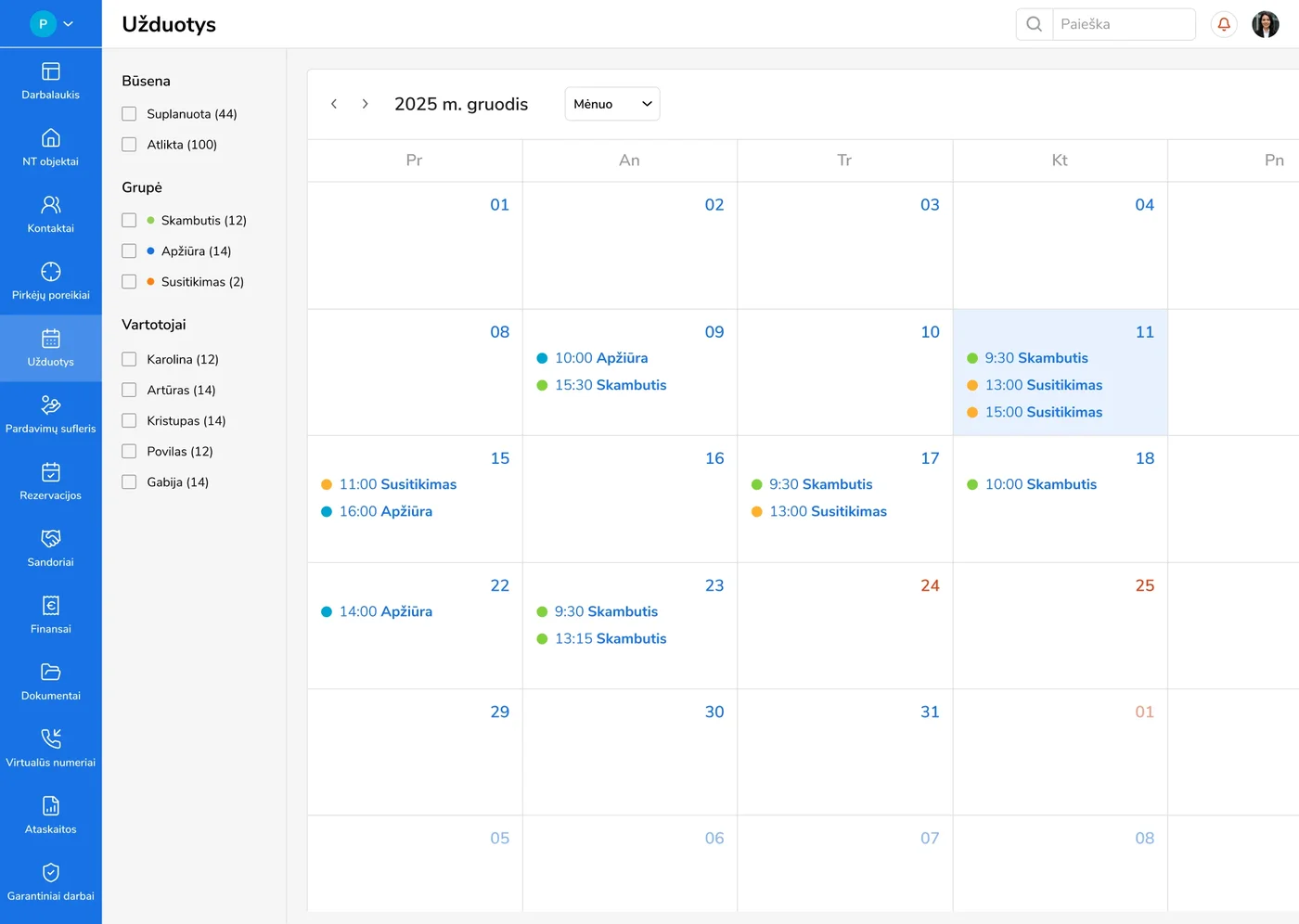Open Virtualūs numeriai phone icon
The width and height of the screenshot is (1299, 924).
click(51, 739)
